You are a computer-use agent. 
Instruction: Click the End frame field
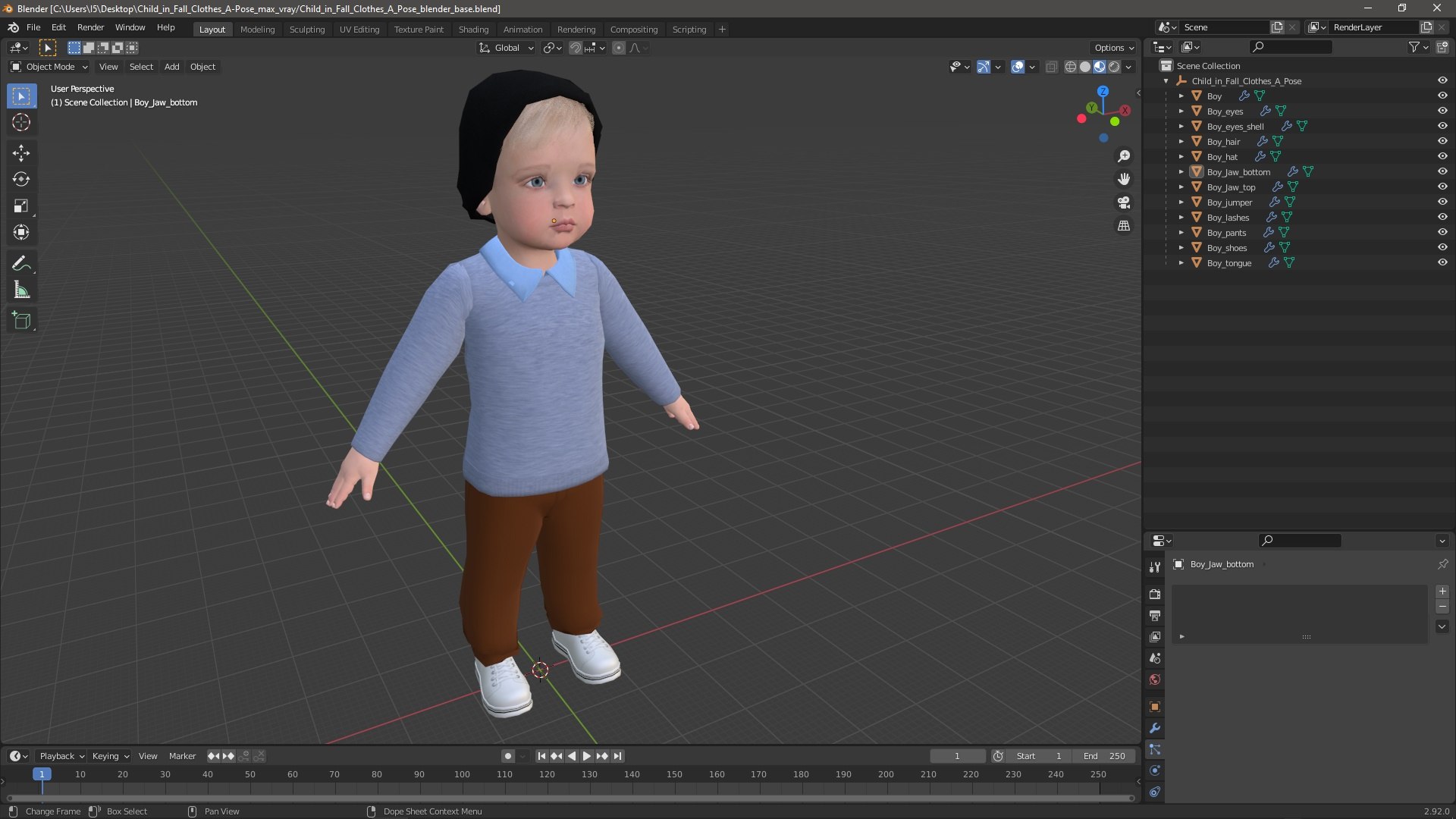1104,756
